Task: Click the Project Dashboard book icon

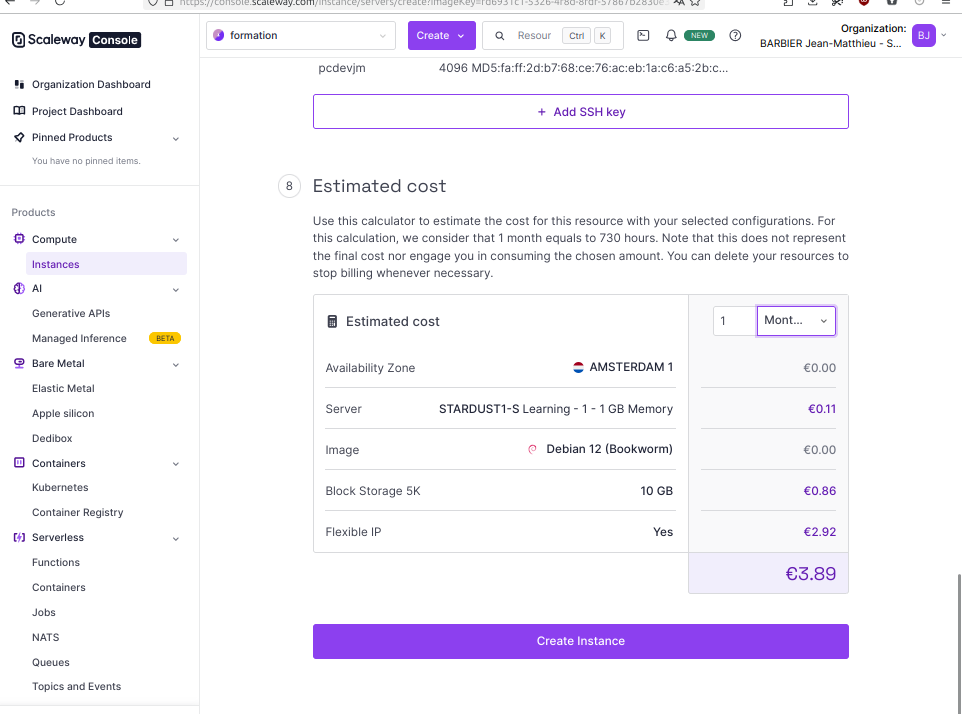Action: 19,111
